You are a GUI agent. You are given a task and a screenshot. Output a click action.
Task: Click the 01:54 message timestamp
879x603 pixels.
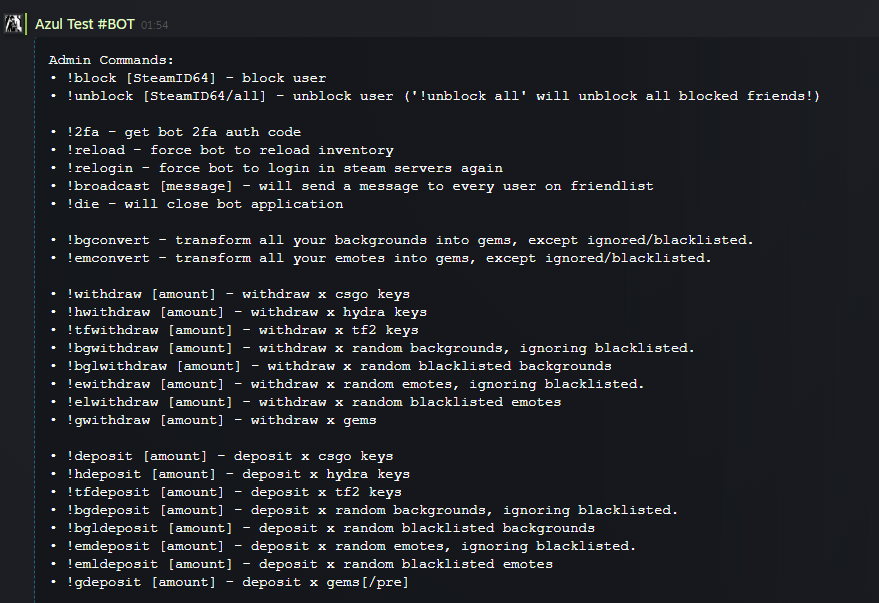(x=154, y=24)
